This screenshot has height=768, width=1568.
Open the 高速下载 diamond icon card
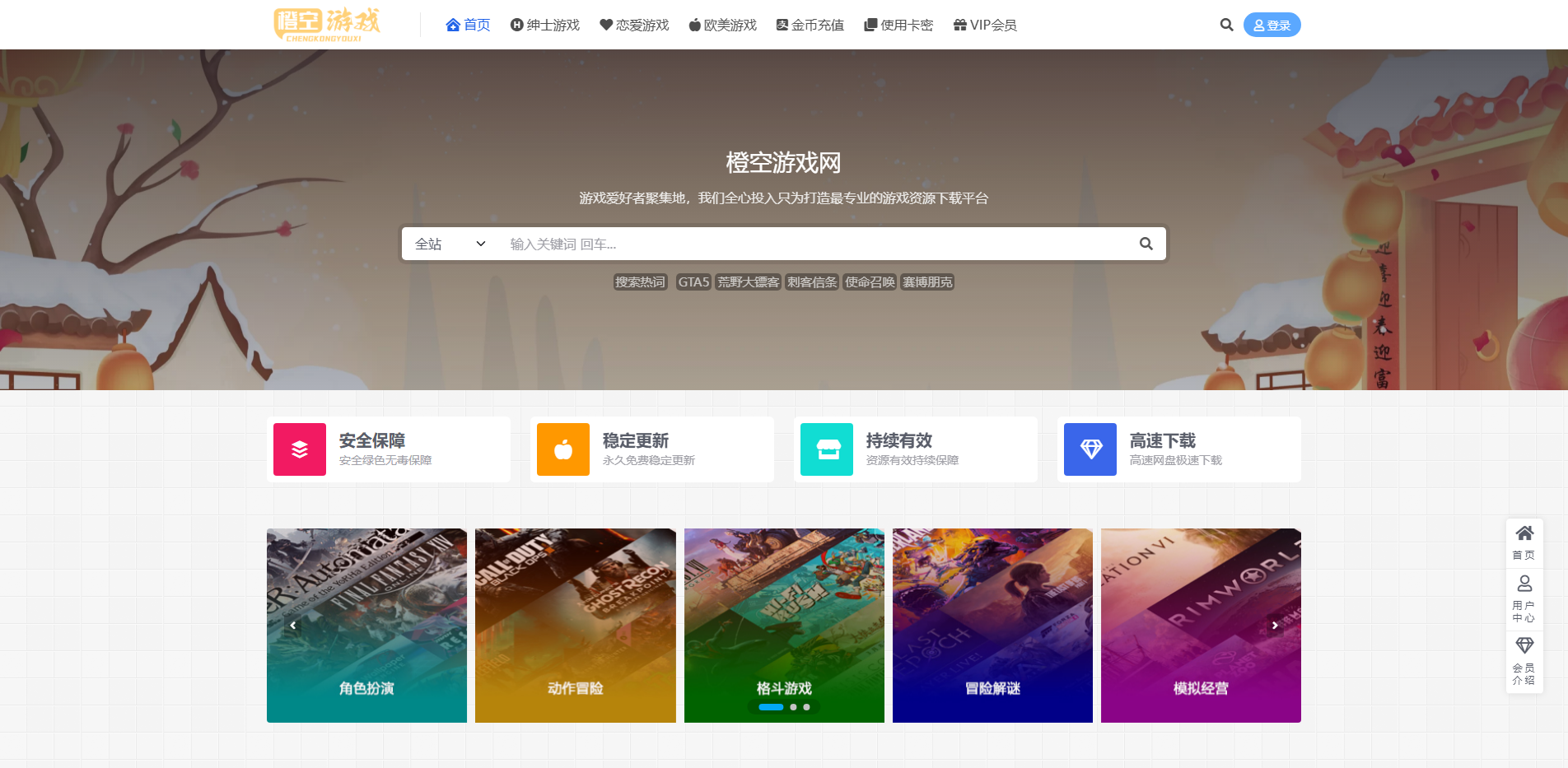1090,449
